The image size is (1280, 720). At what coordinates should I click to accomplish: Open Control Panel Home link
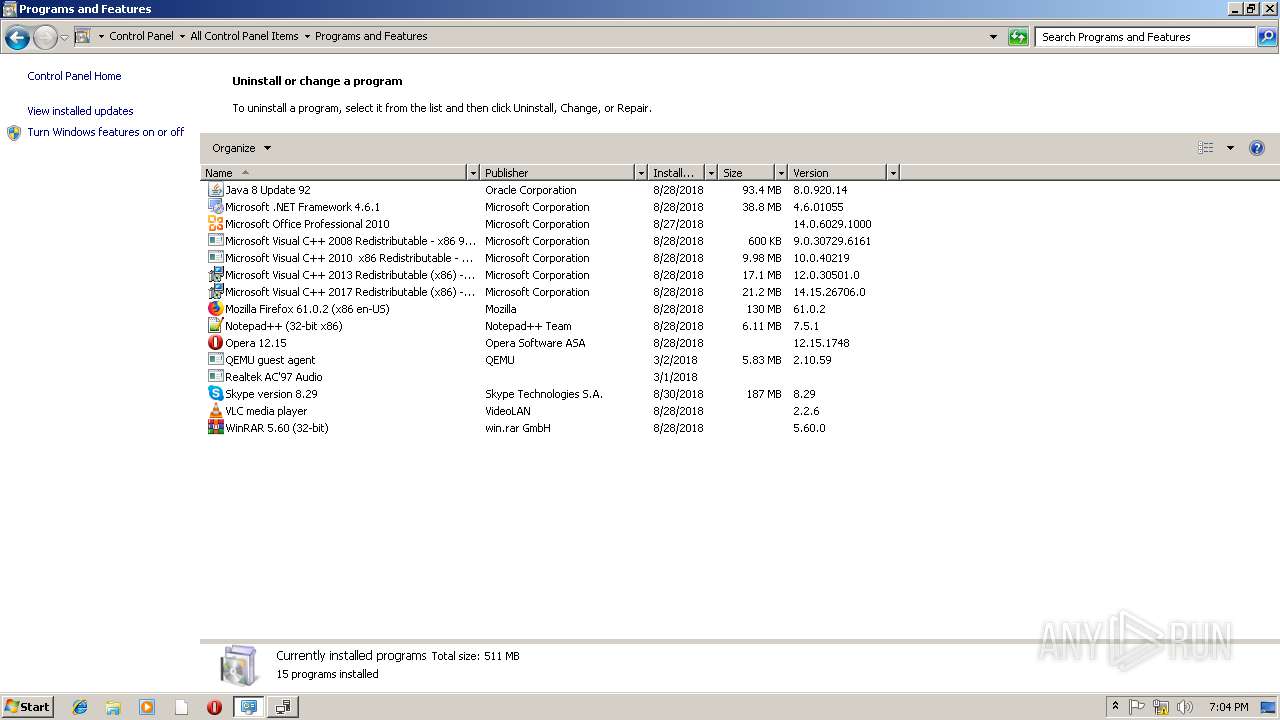[x=74, y=76]
